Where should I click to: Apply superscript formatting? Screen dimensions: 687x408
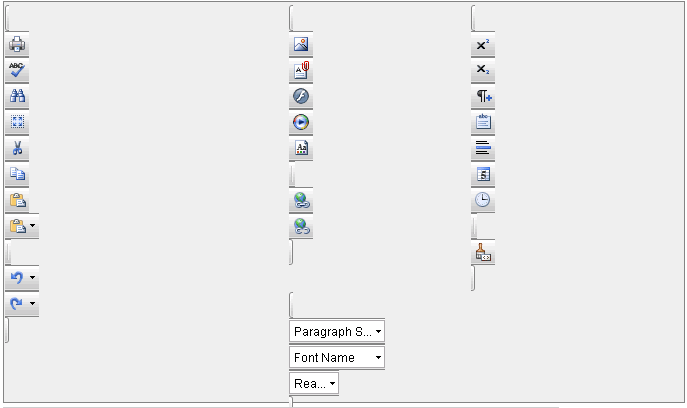(483, 45)
